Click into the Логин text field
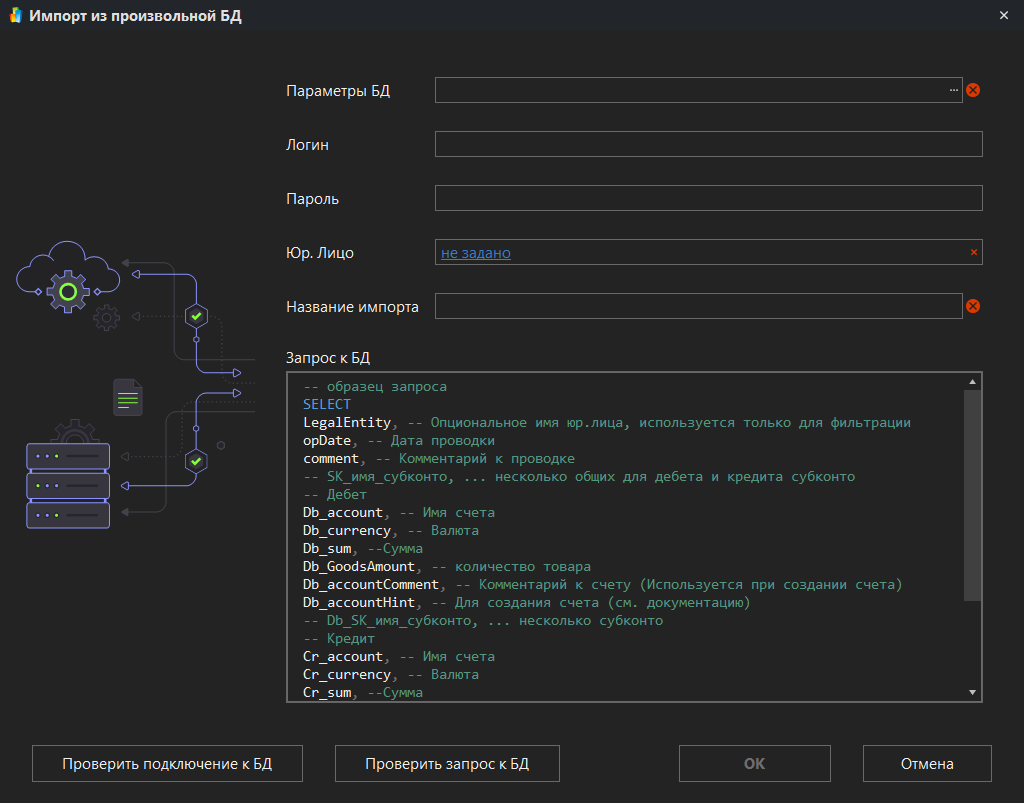 point(708,144)
